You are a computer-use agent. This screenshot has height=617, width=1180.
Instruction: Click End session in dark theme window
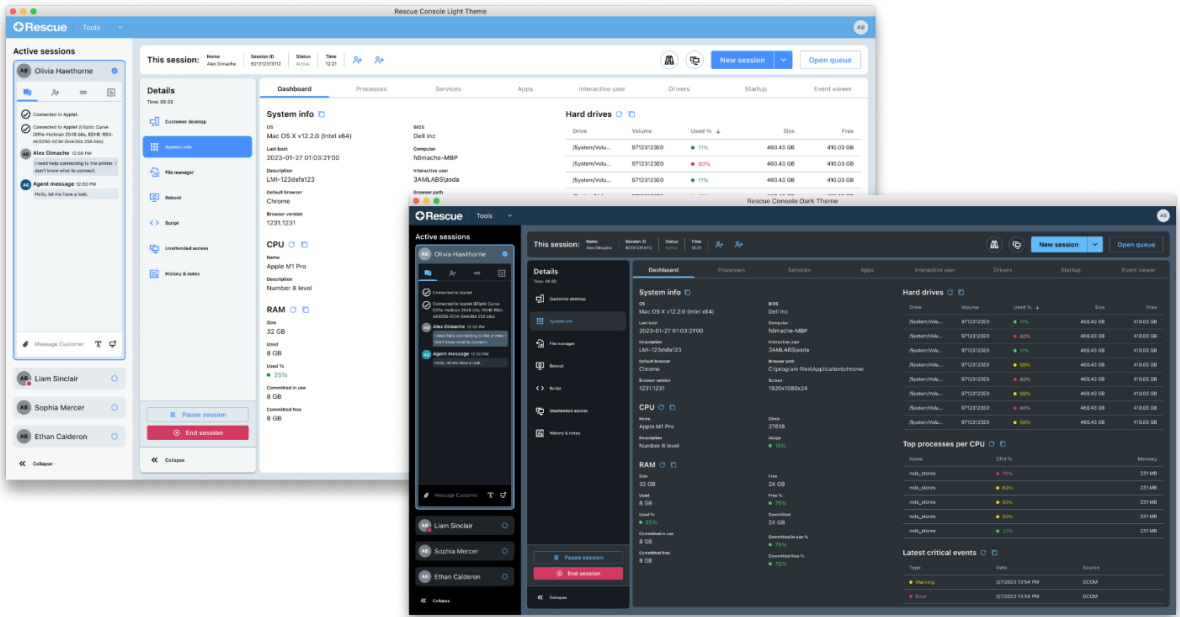[x=578, y=573]
